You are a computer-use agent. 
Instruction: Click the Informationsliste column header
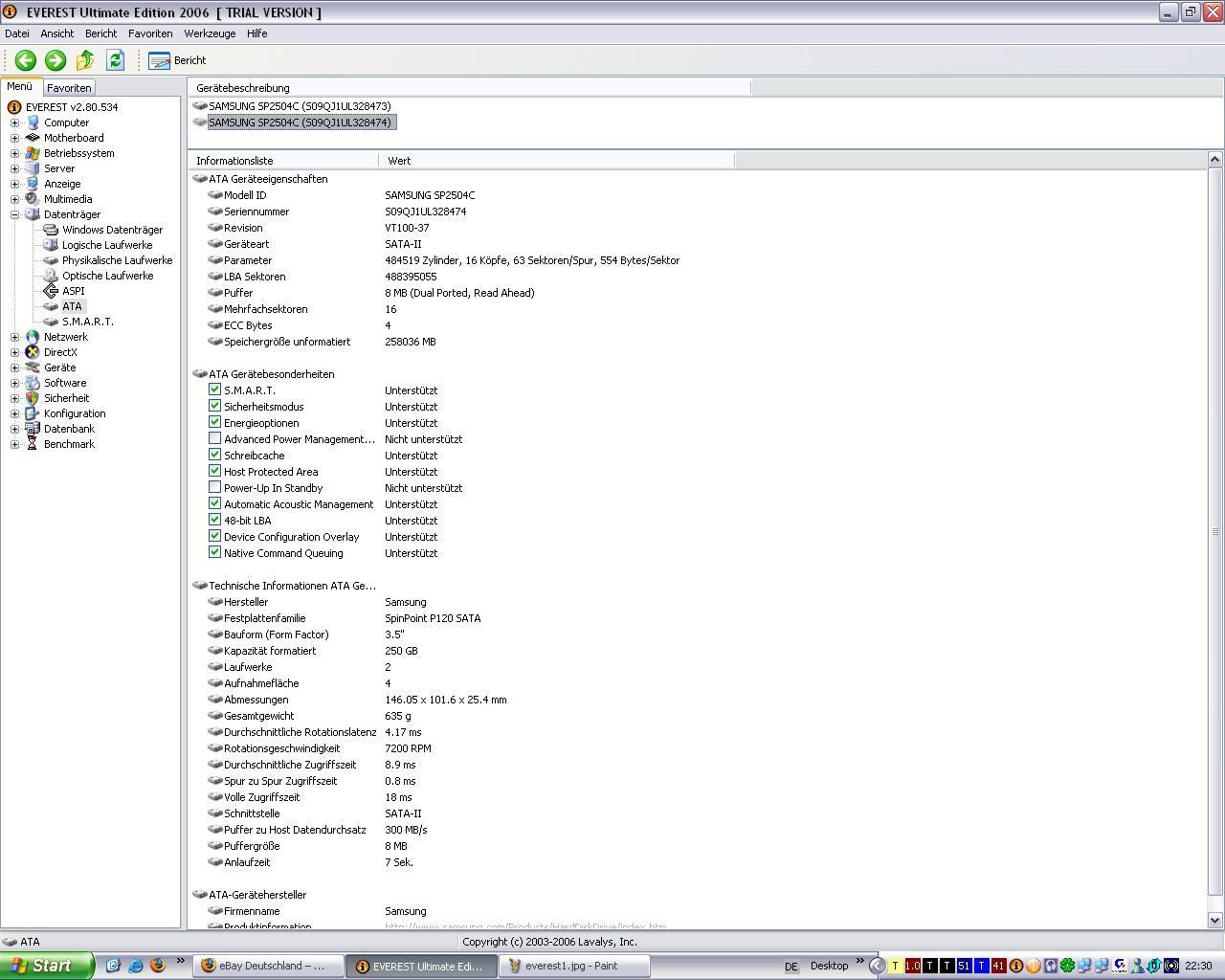point(283,161)
